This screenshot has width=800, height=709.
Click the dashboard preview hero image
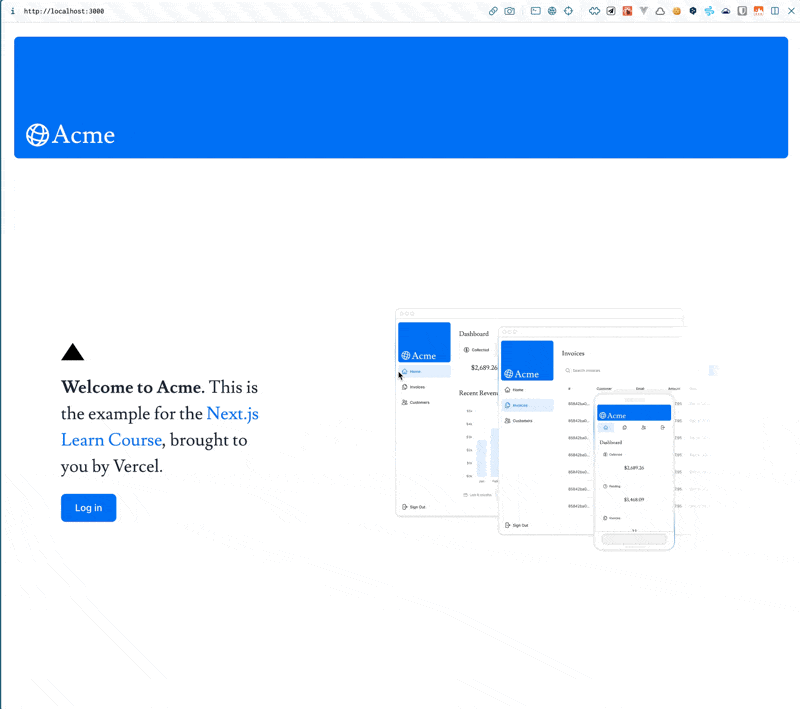pyautogui.click(x=556, y=428)
